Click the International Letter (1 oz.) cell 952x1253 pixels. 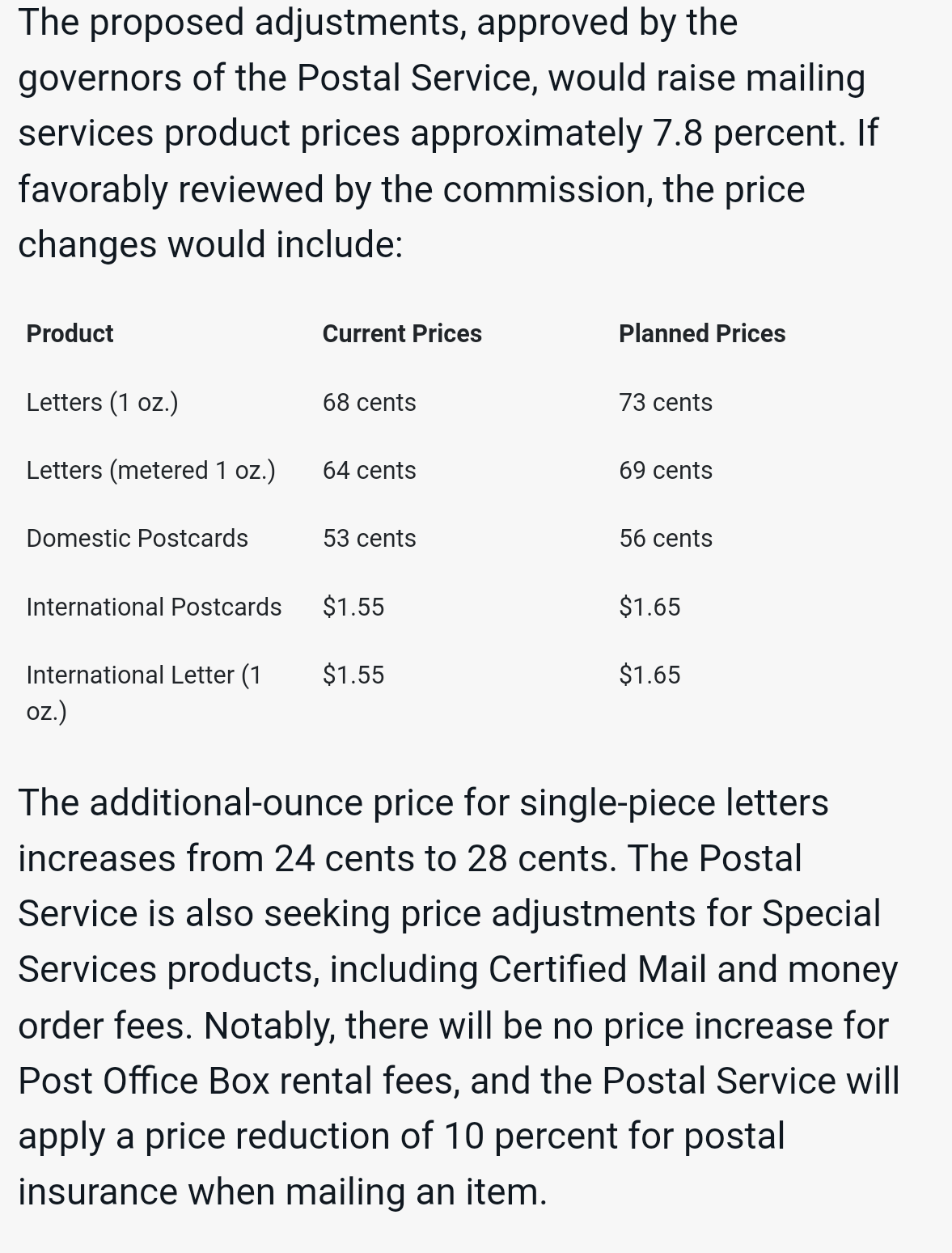pos(144,692)
